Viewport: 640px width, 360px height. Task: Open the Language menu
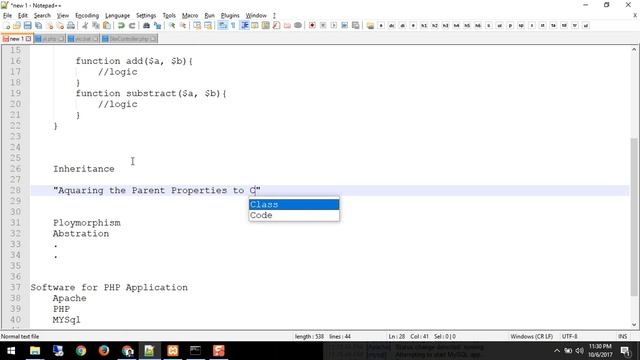pyautogui.click(x=117, y=16)
